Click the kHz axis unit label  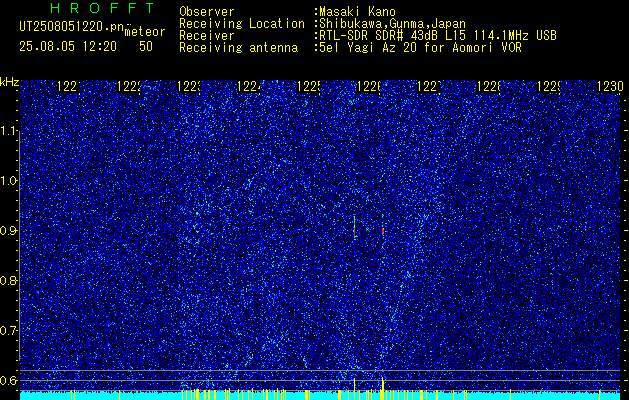[x=10, y=83]
